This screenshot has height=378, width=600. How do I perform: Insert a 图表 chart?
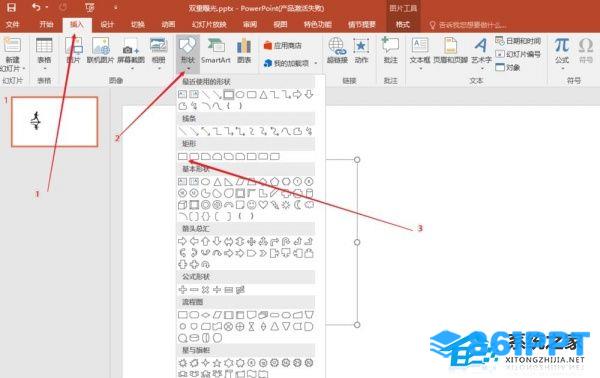[244, 51]
